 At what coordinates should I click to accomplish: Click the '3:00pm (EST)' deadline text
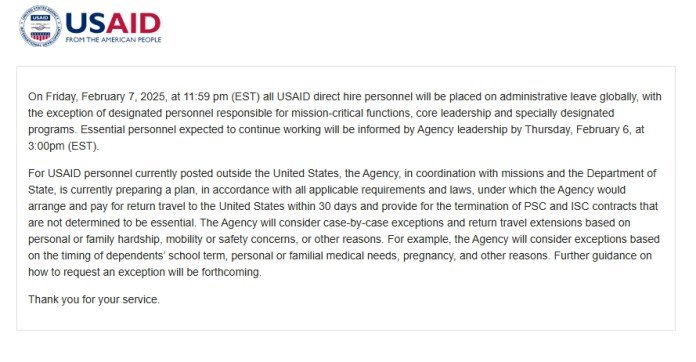point(63,146)
